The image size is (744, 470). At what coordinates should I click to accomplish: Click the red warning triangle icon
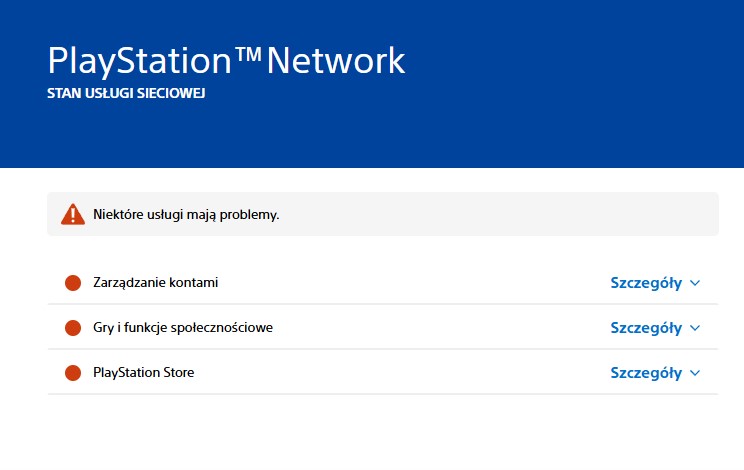coord(73,214)
